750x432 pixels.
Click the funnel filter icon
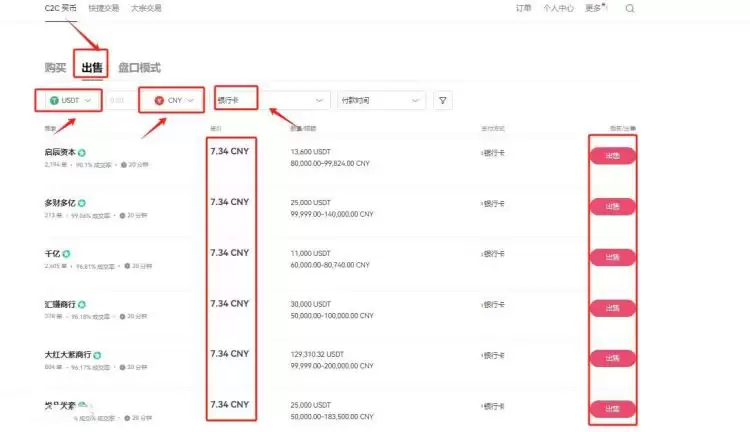point(443,100)
